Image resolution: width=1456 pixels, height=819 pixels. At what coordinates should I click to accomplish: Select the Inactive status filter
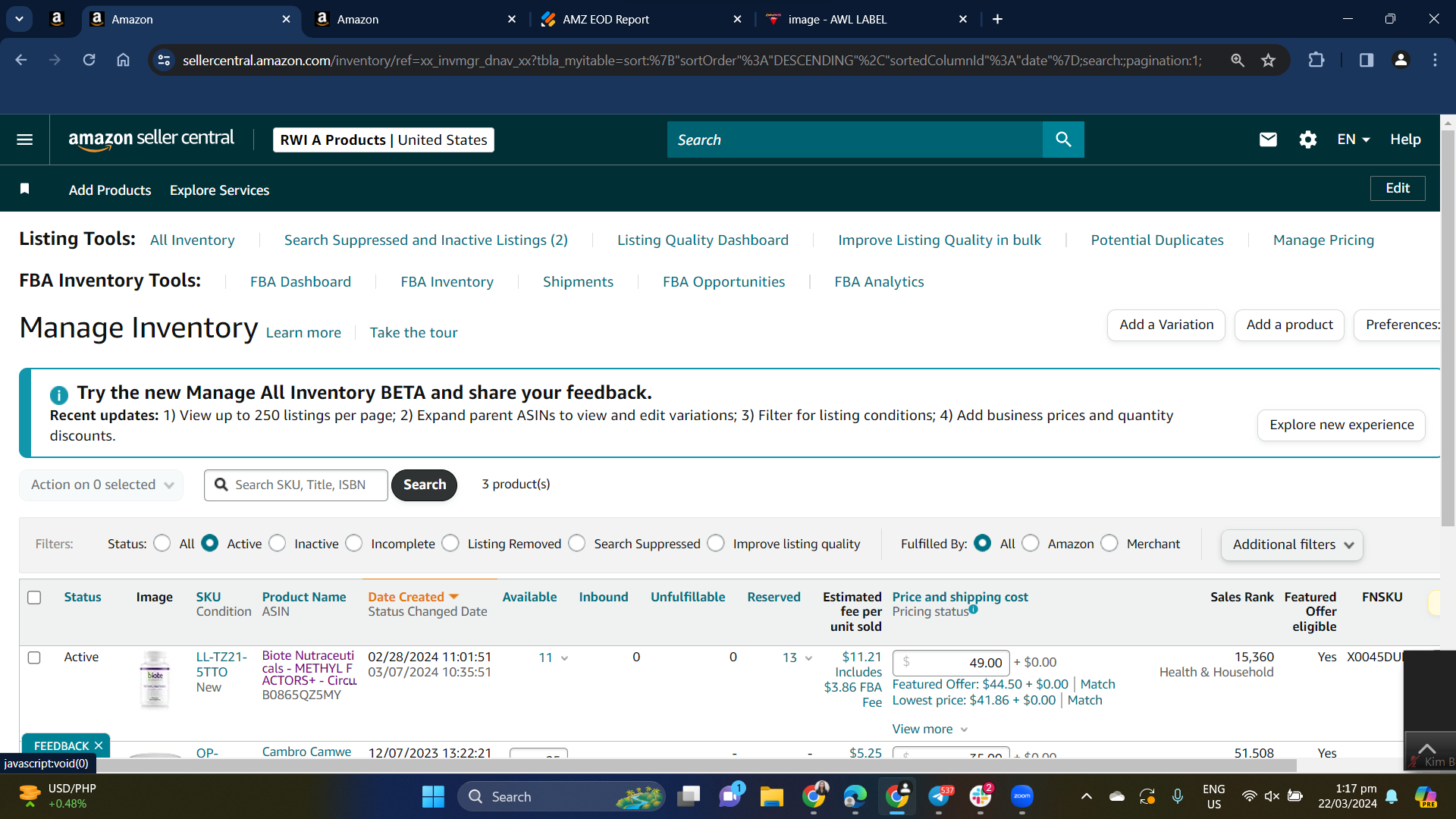click(278, 544)
